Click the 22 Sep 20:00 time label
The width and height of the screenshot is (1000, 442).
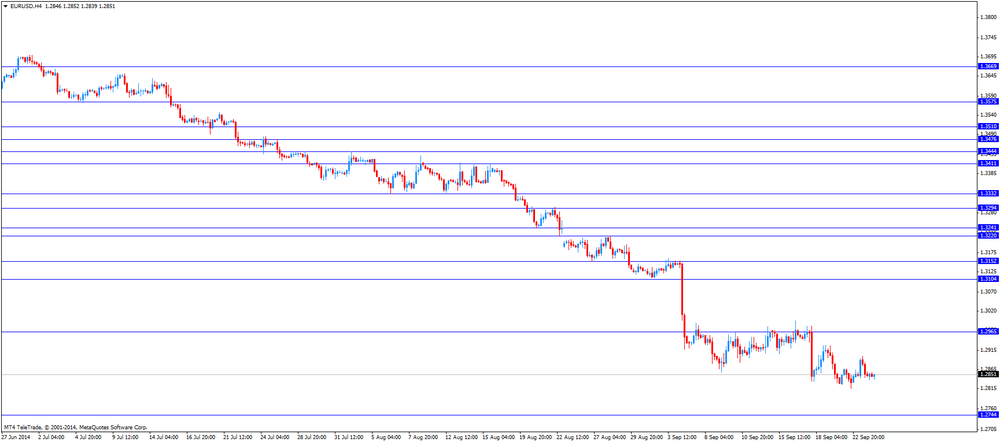coord(868,438)
